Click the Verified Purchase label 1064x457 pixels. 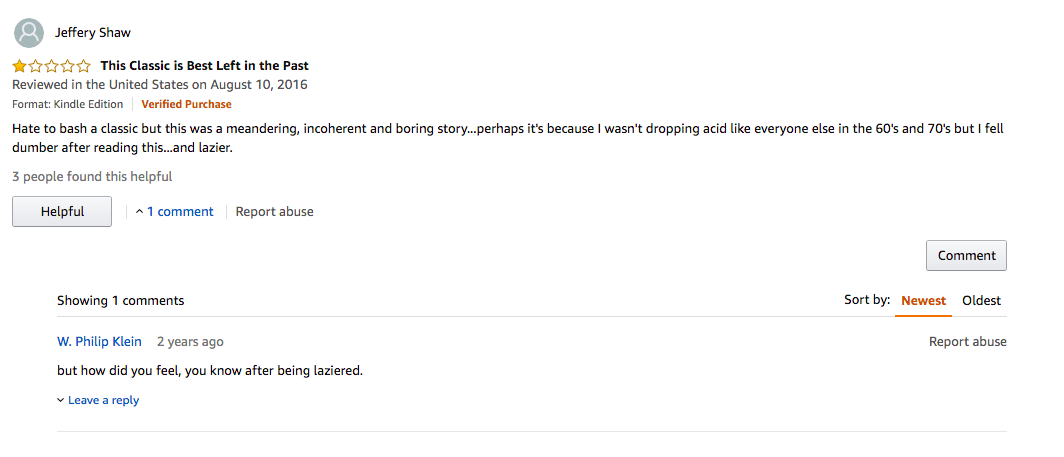click(x=186, y=104)
